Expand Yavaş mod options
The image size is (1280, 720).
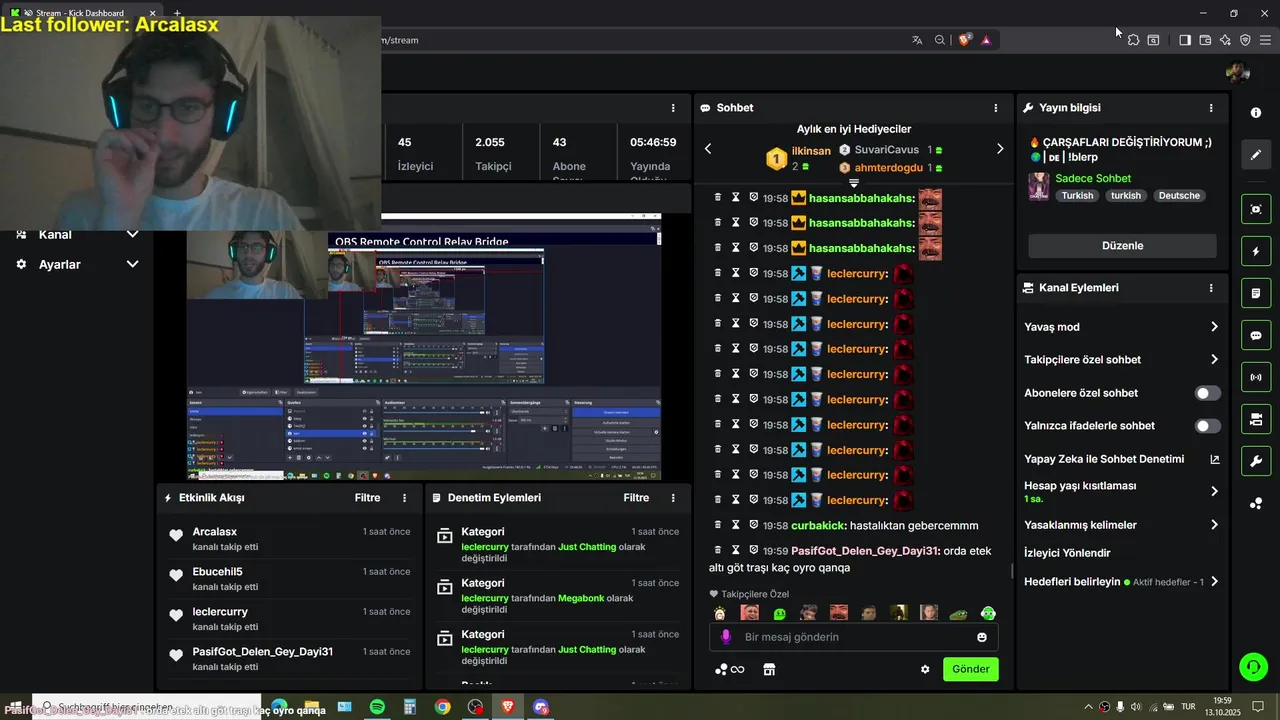tap(1214, 327)
